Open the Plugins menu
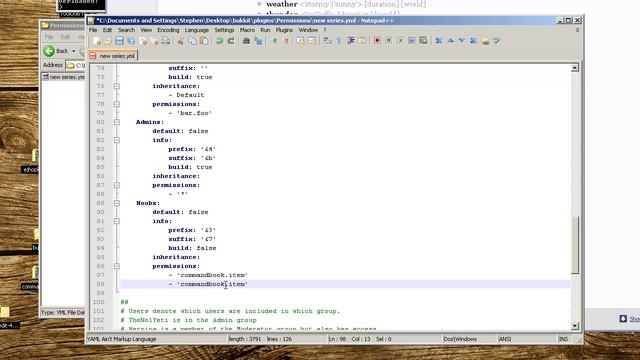 [x=284, y=30]
